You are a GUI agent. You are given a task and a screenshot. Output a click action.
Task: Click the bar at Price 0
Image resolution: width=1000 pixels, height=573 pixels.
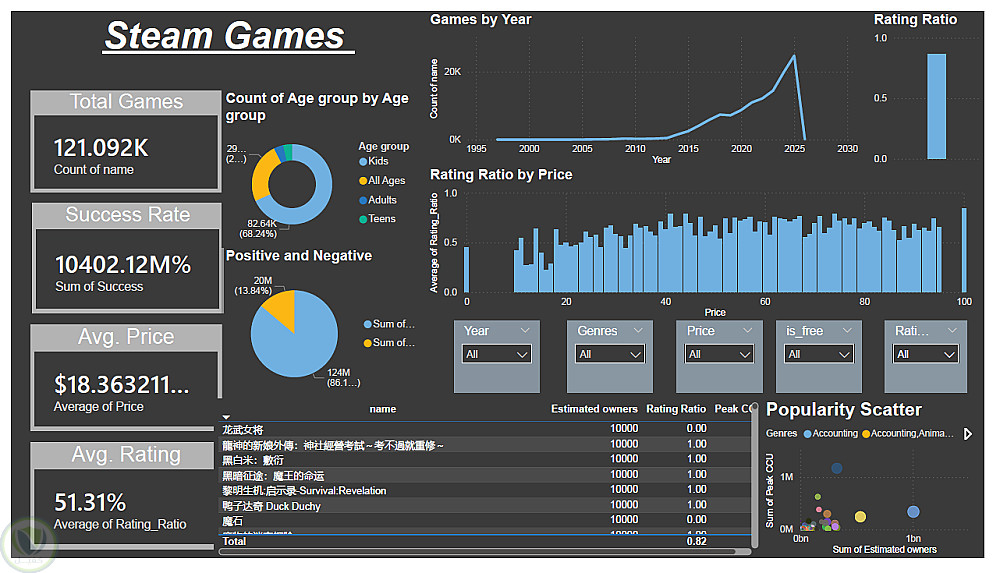466,269
